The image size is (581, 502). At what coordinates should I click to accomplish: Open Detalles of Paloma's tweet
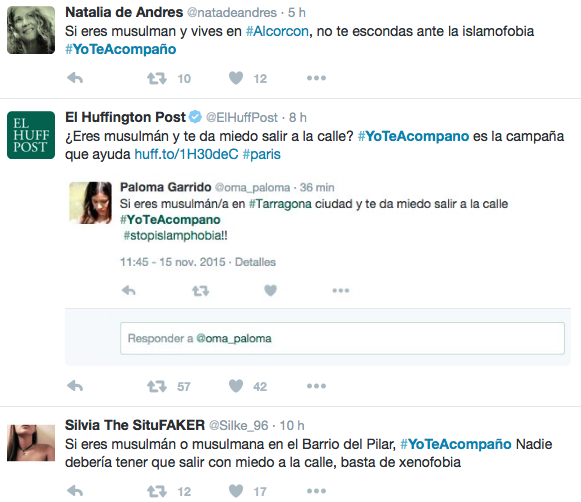(255, 262)
